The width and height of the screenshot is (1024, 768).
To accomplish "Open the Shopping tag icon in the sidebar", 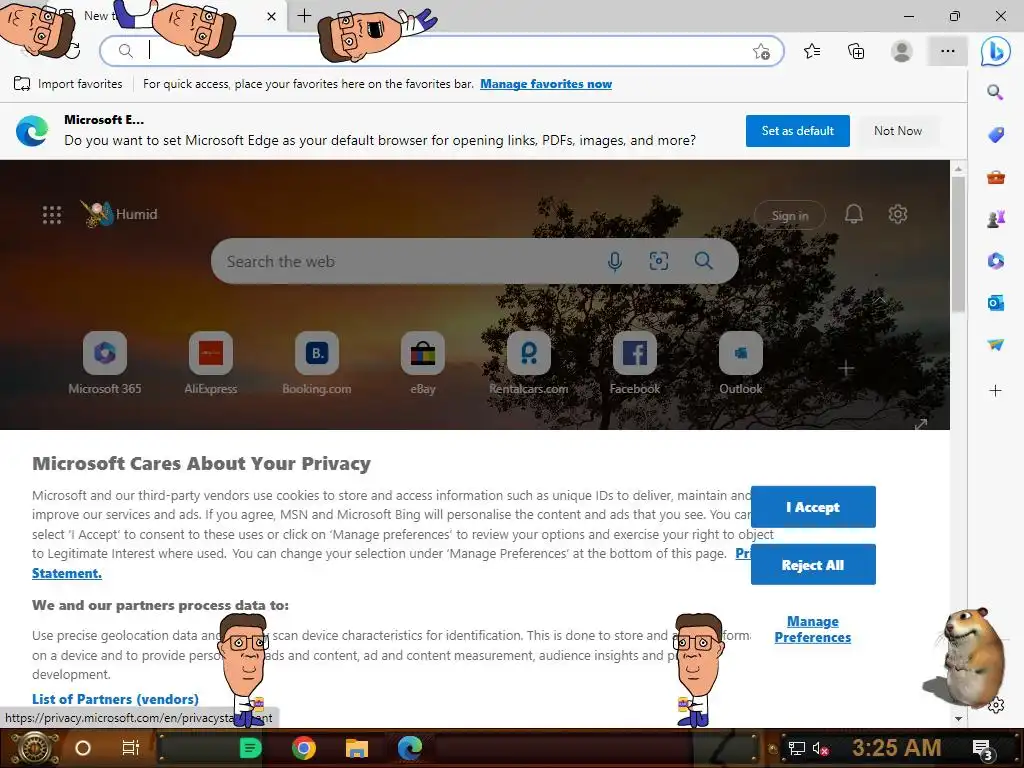I will (995, 135).
